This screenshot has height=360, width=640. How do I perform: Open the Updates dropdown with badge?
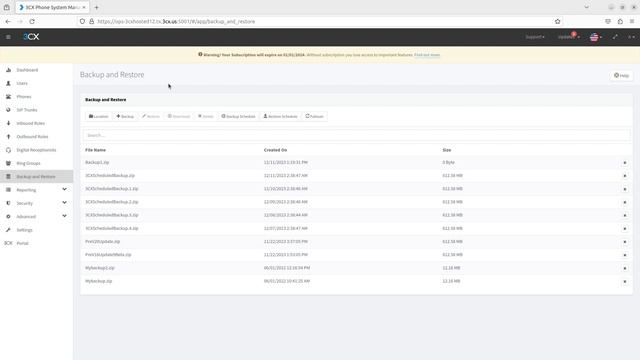(x=568, y=37)
